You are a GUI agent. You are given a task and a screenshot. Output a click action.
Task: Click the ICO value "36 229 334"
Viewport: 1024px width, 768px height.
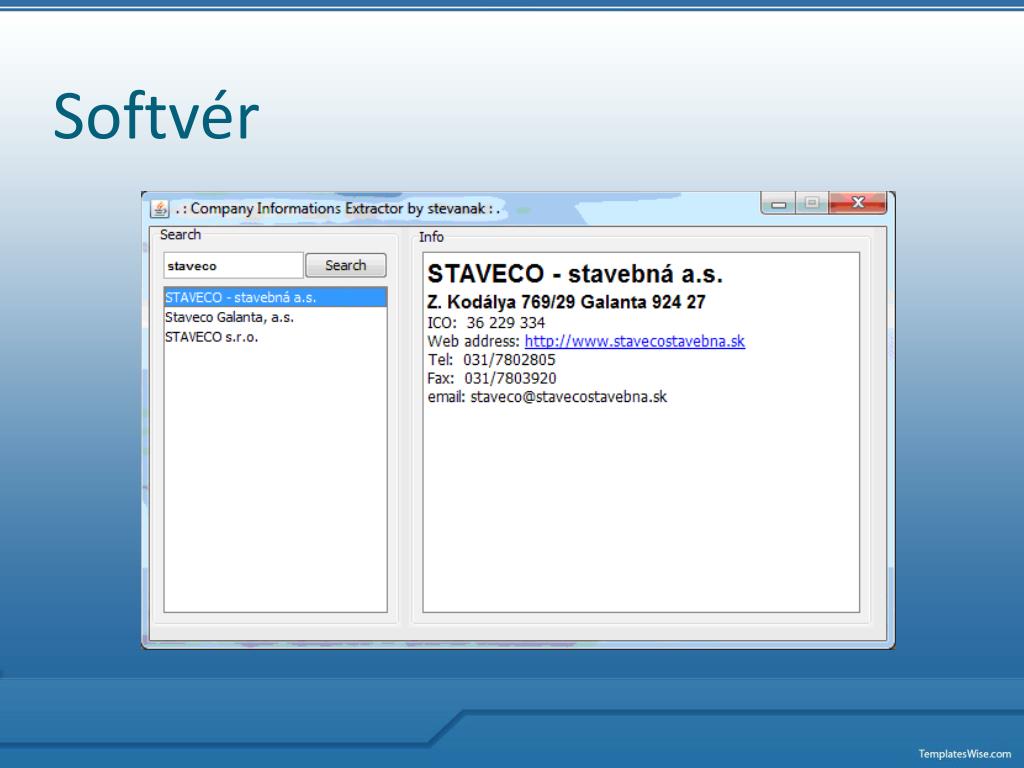click(505, 323)
